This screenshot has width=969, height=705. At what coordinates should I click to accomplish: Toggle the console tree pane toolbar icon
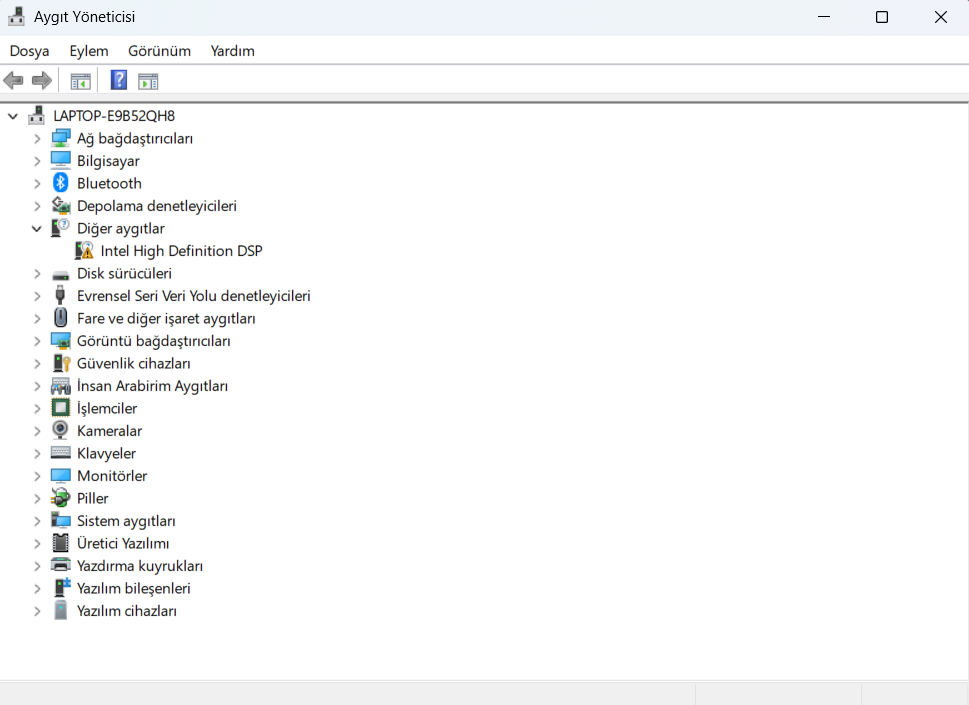[80, 81]
